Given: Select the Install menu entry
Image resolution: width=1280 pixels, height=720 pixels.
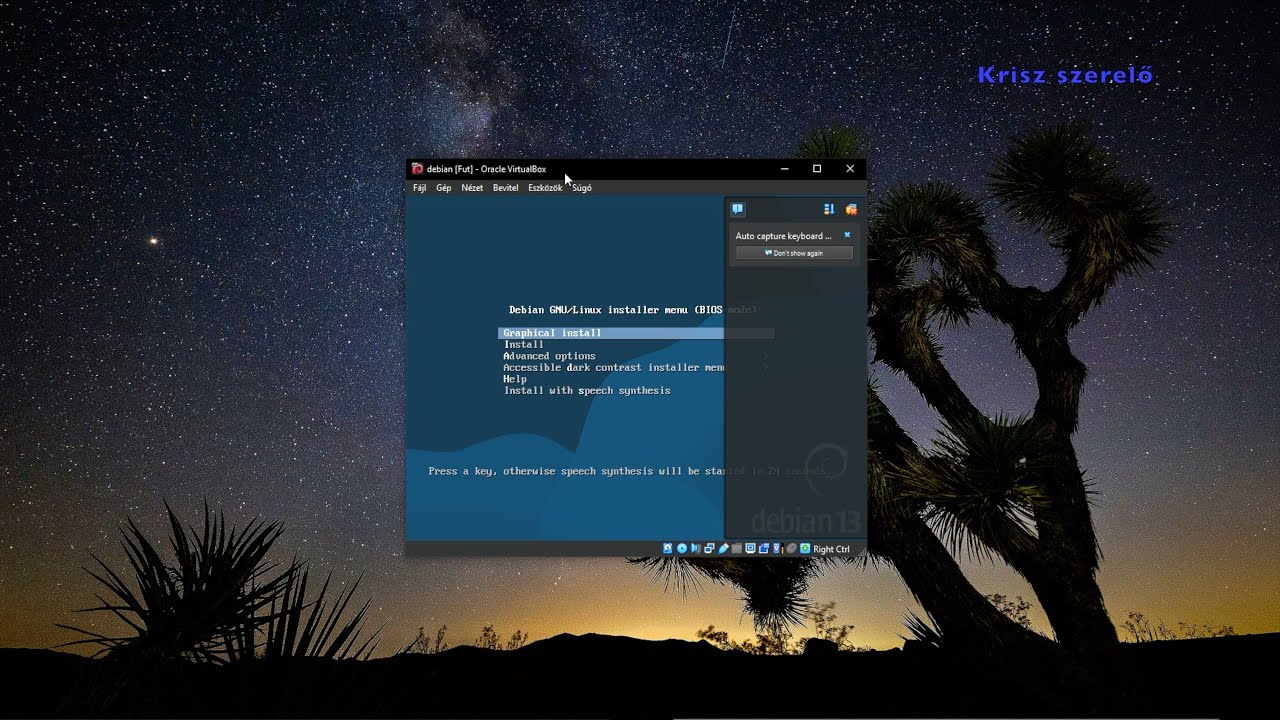Looking at the screenshot, I should pyautogui.click(x=524, y=344).
